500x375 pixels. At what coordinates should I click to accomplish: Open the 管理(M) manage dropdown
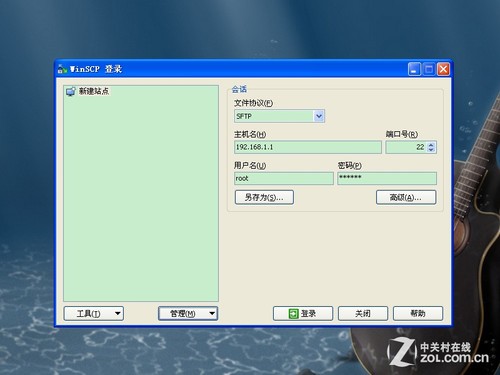point(188,314)
